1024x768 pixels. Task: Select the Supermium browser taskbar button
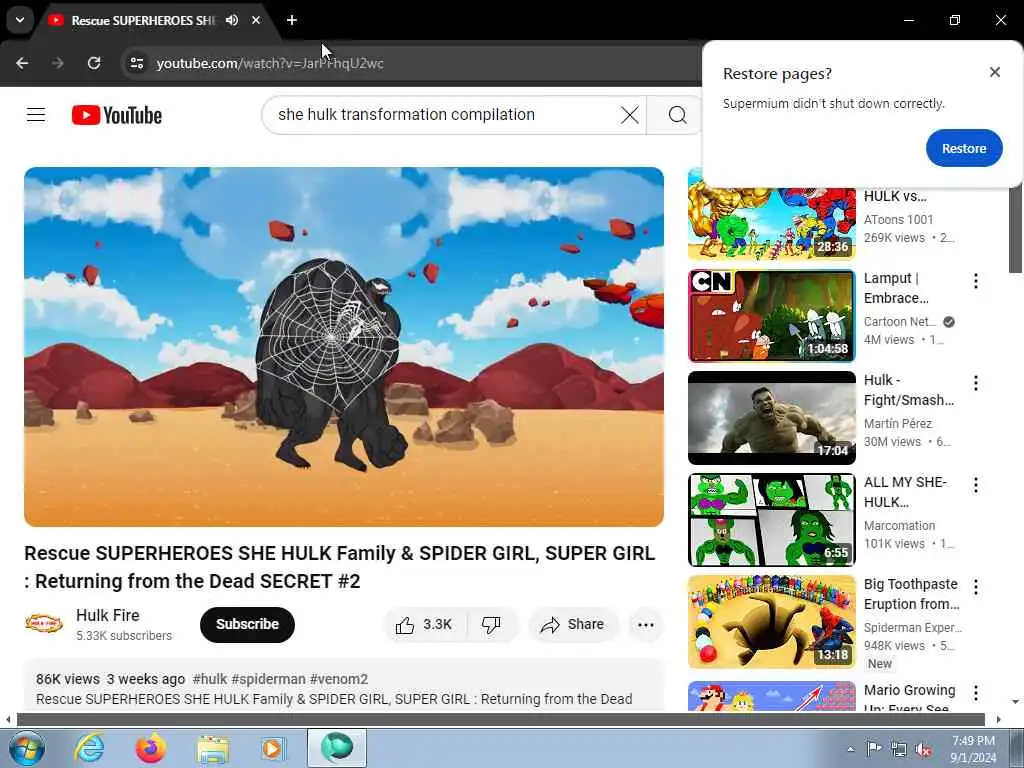coord(337,748)
